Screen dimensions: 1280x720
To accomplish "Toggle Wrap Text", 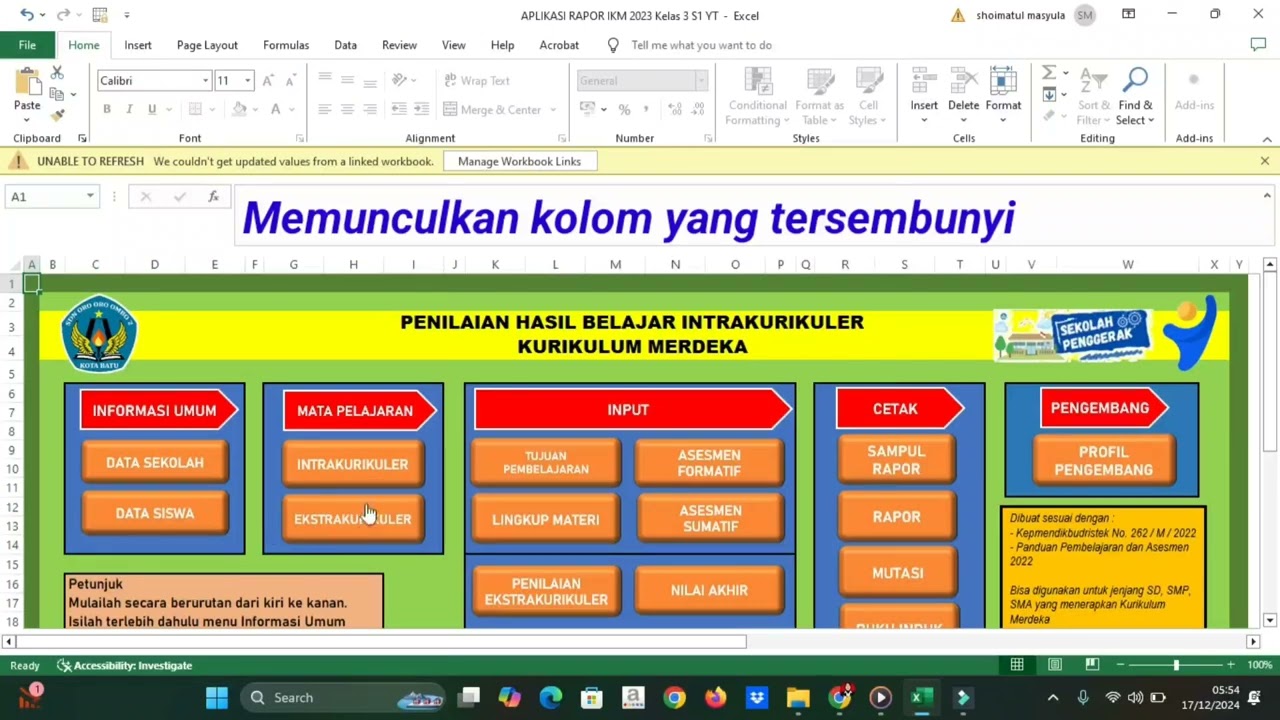I will point(477,81).
